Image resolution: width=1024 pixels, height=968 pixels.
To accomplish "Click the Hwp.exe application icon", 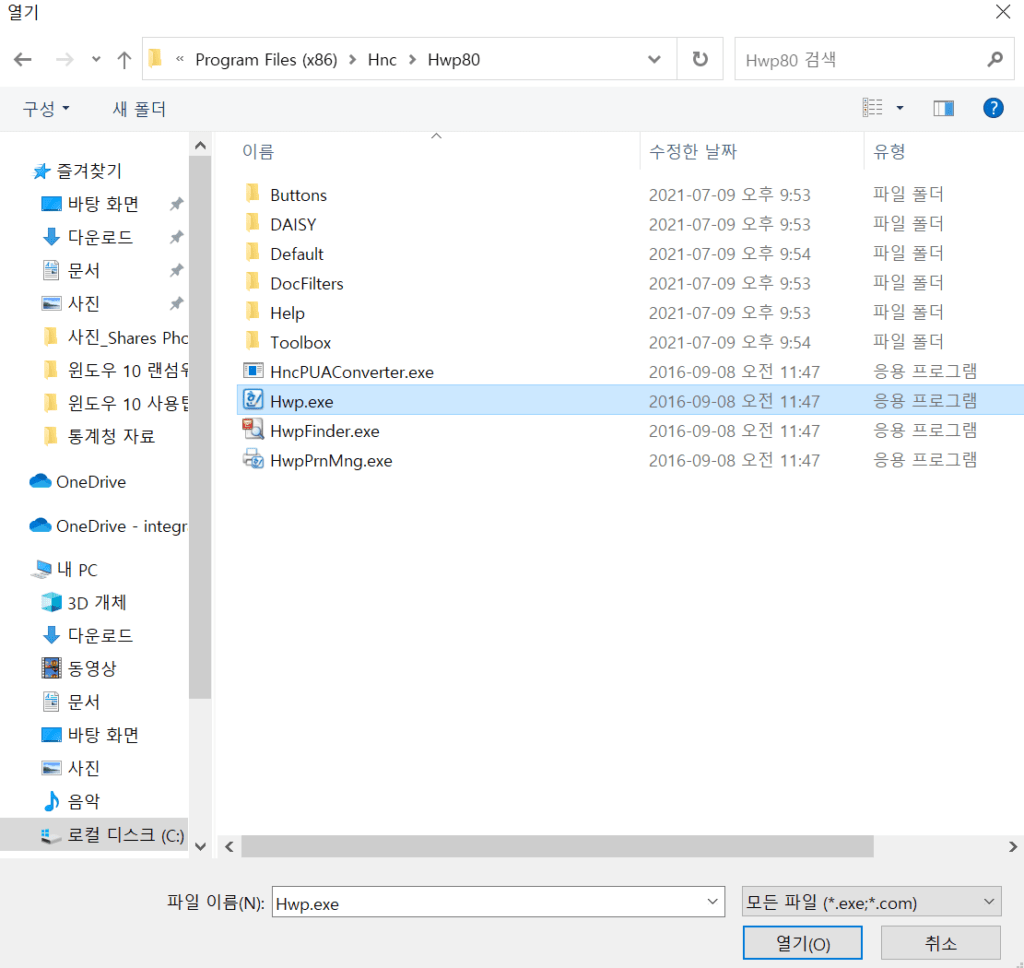I will [253, 401].
